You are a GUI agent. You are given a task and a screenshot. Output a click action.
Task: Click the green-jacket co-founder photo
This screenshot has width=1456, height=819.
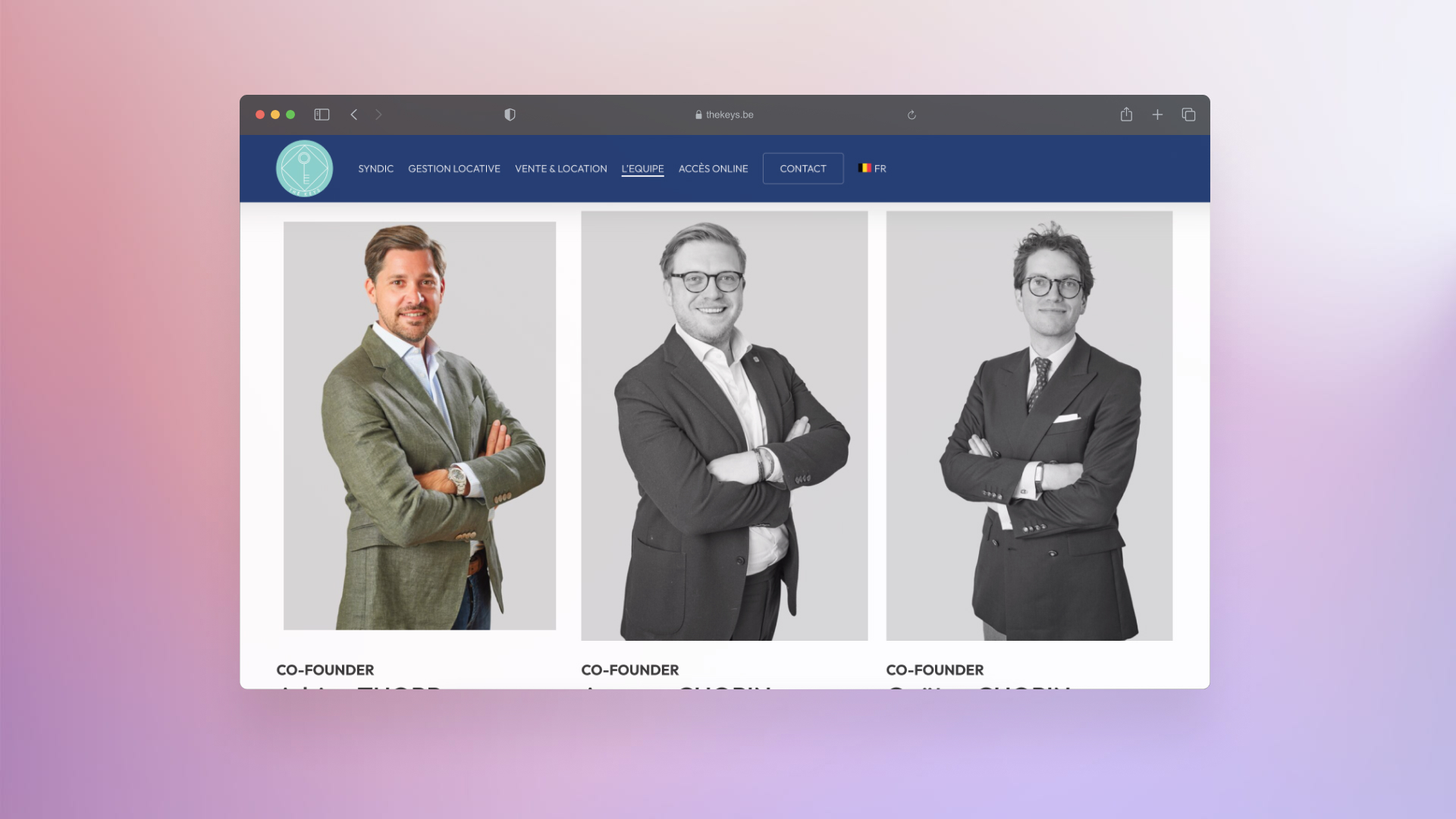[419, 425]
